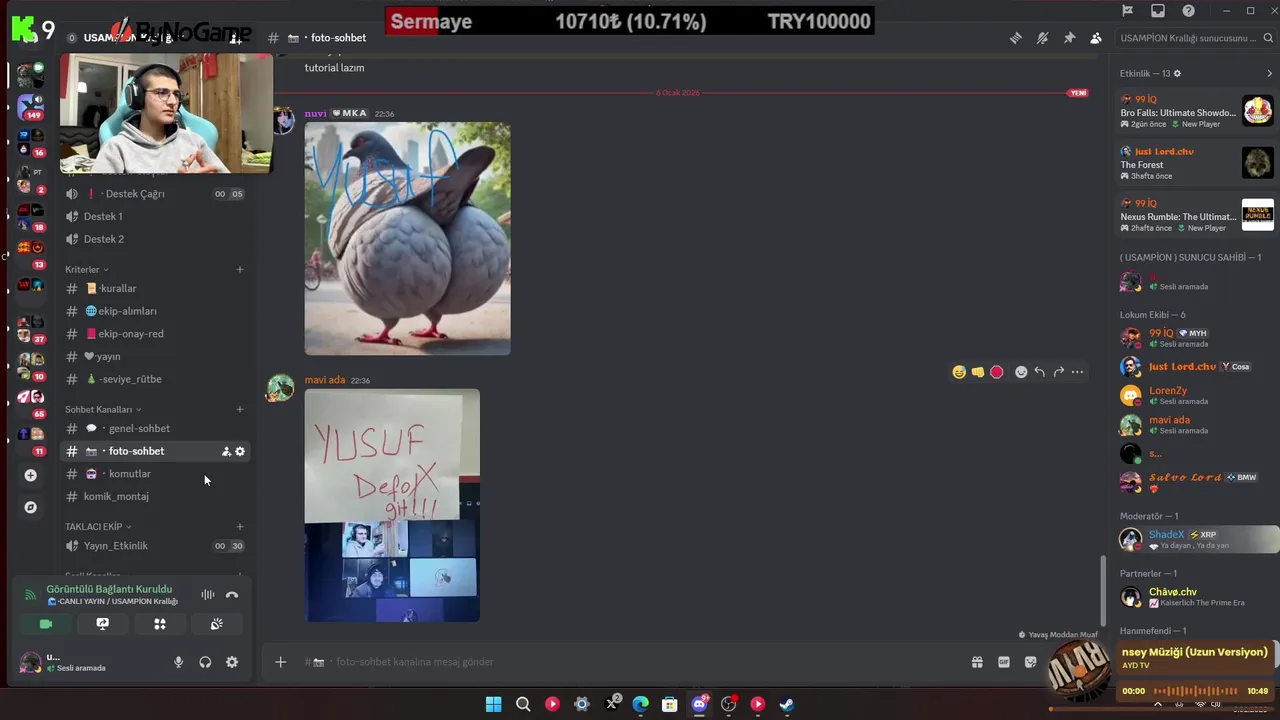This screenshot has width=1280, height=720.
Task: Open the Windows taskbar search
Action: click(523, 704)
